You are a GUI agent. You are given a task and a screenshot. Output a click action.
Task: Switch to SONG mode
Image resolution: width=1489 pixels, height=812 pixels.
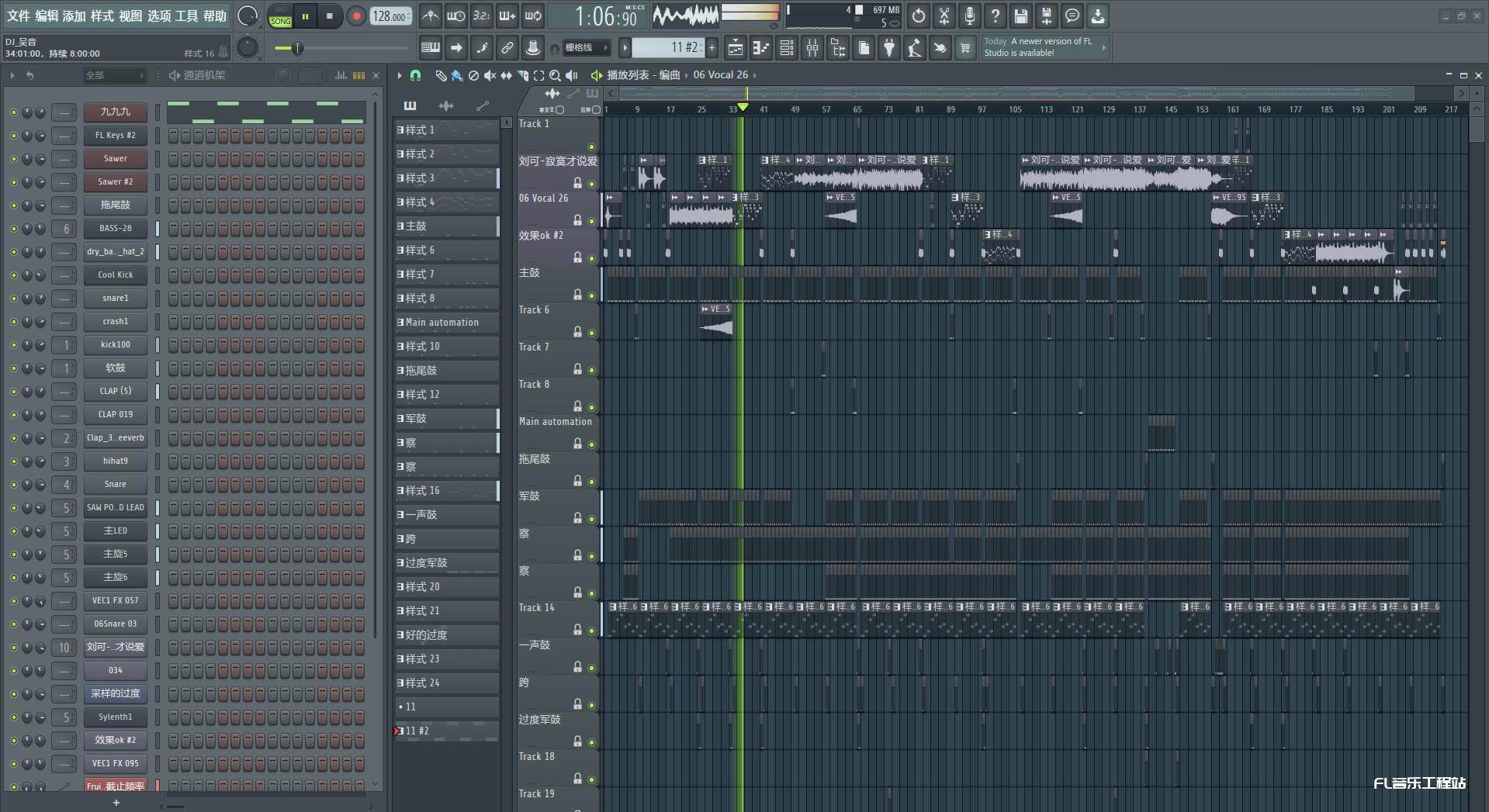point(280,21)
